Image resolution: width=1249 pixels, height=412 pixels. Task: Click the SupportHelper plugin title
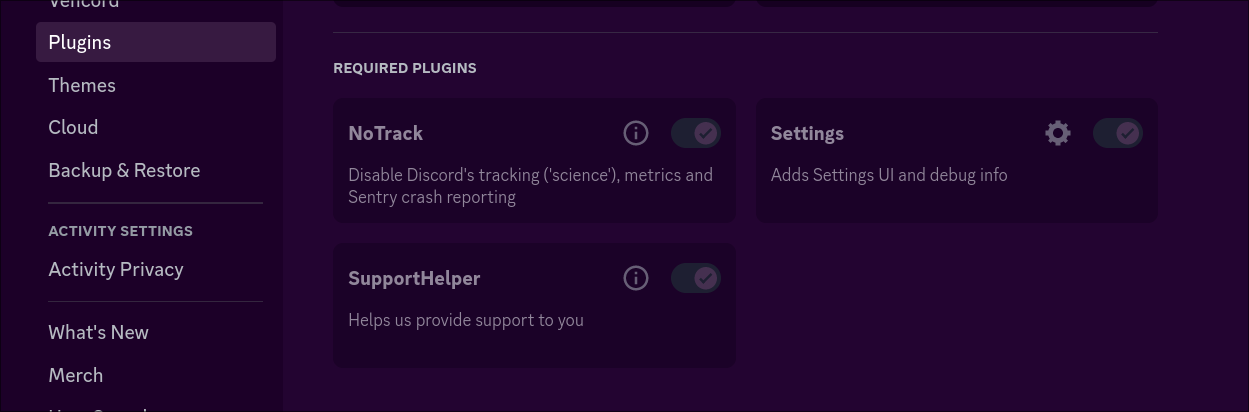coord(414,279)
